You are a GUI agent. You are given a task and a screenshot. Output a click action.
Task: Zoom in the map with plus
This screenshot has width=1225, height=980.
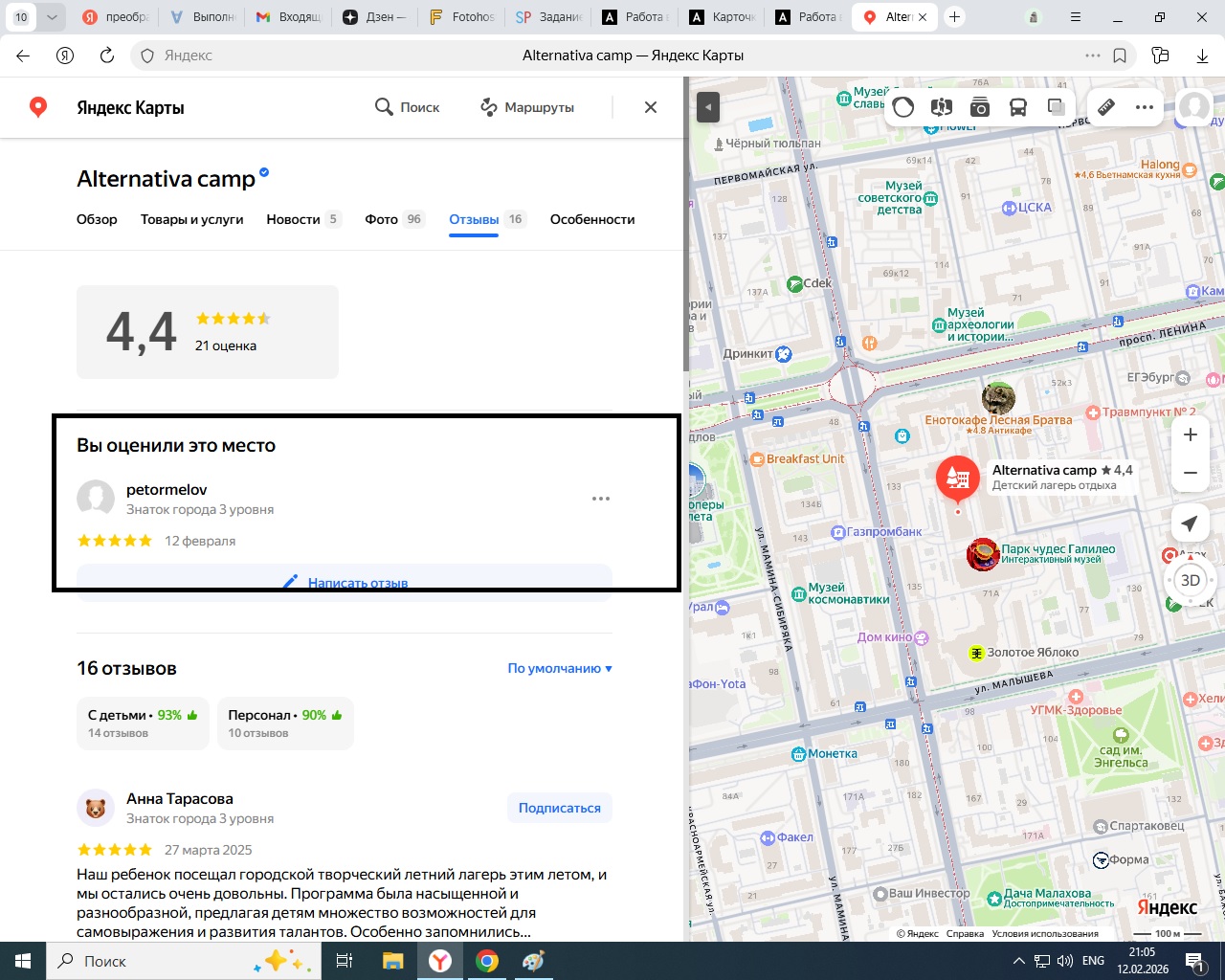point(1190,435)
